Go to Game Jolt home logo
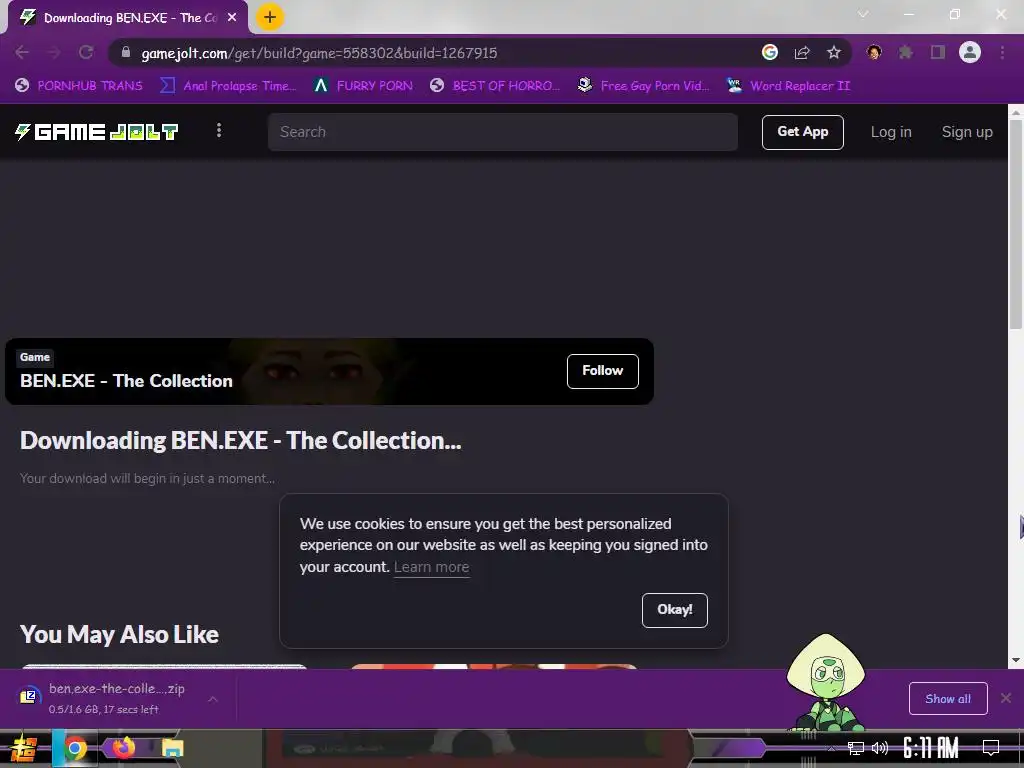The image size is (1024, 768). pos(97,132)
